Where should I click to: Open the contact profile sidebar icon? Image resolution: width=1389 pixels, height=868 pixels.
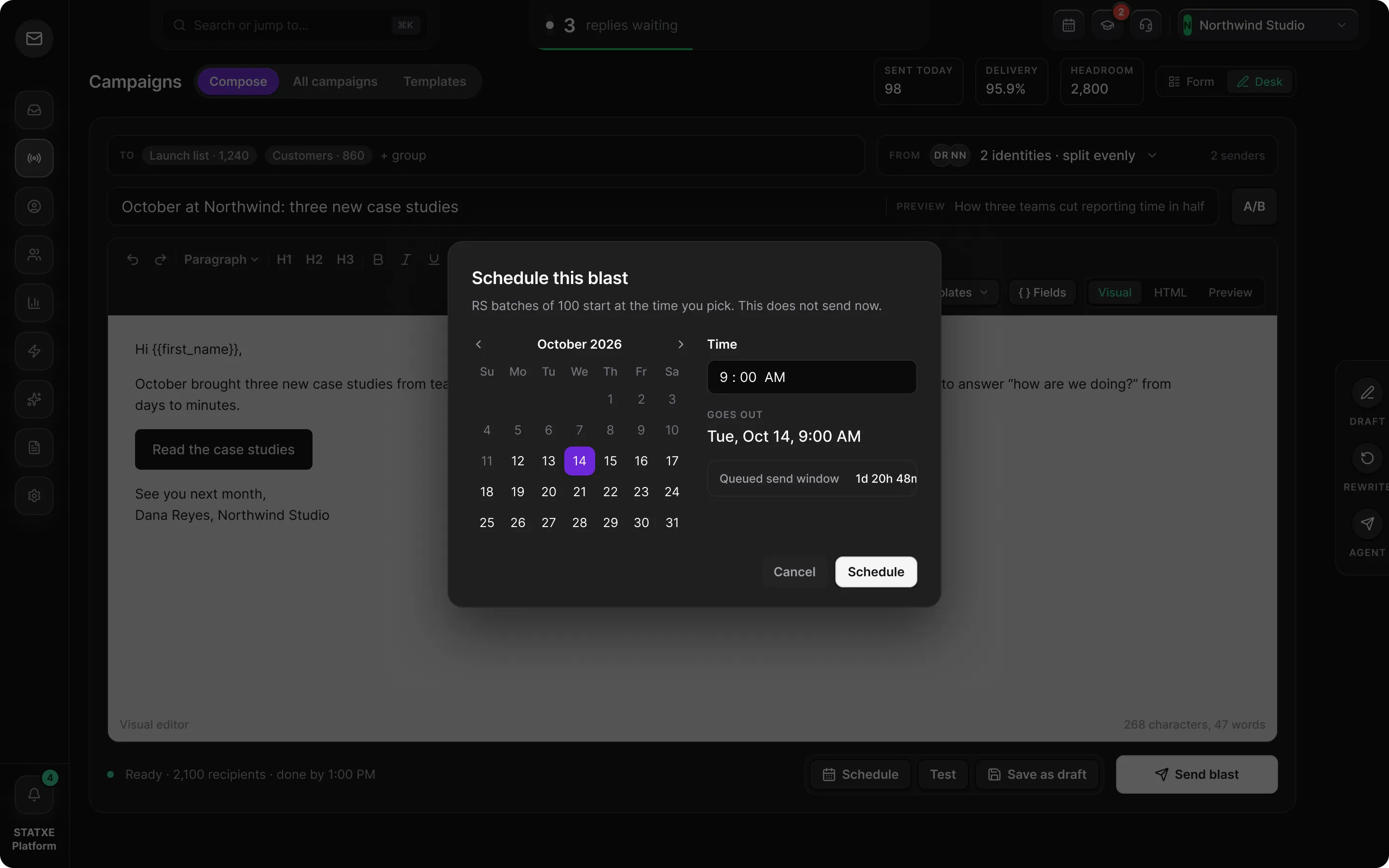click(x=34, y=206)
